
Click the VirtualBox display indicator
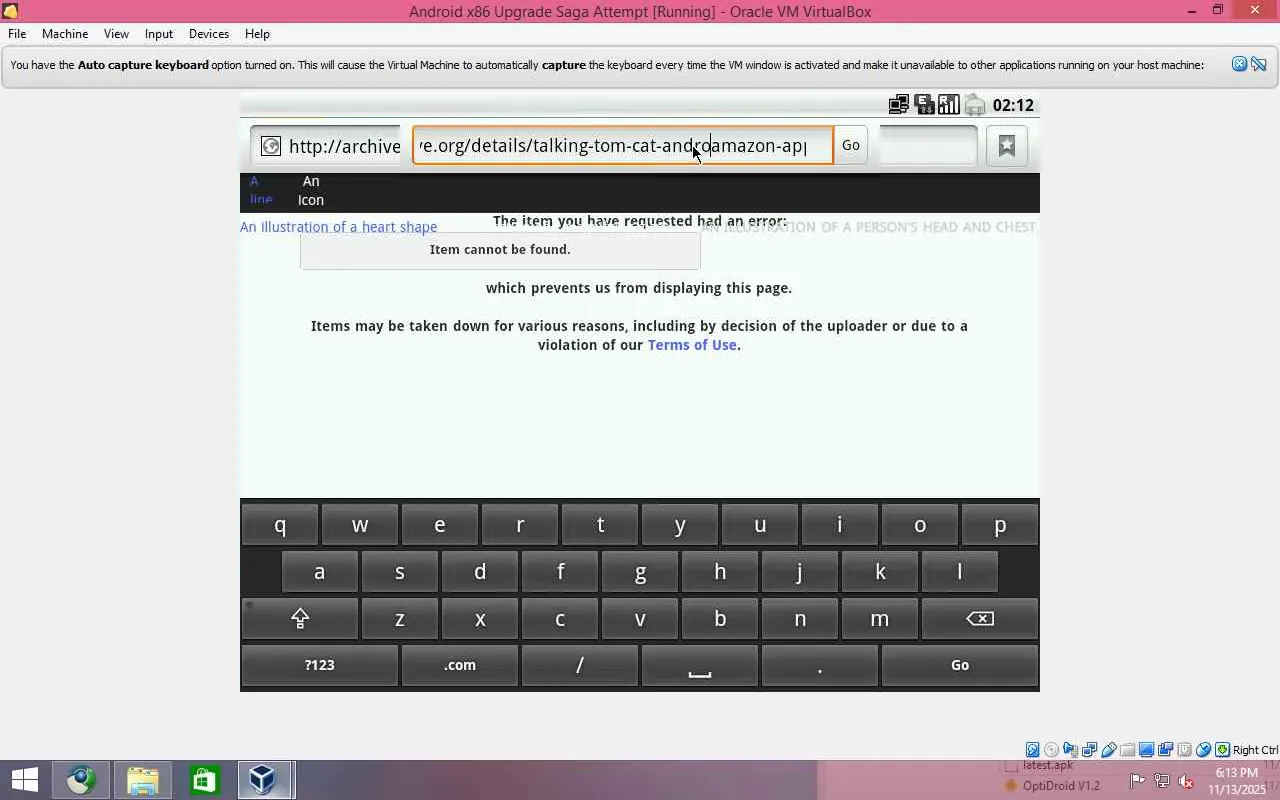coord(1146,750)
